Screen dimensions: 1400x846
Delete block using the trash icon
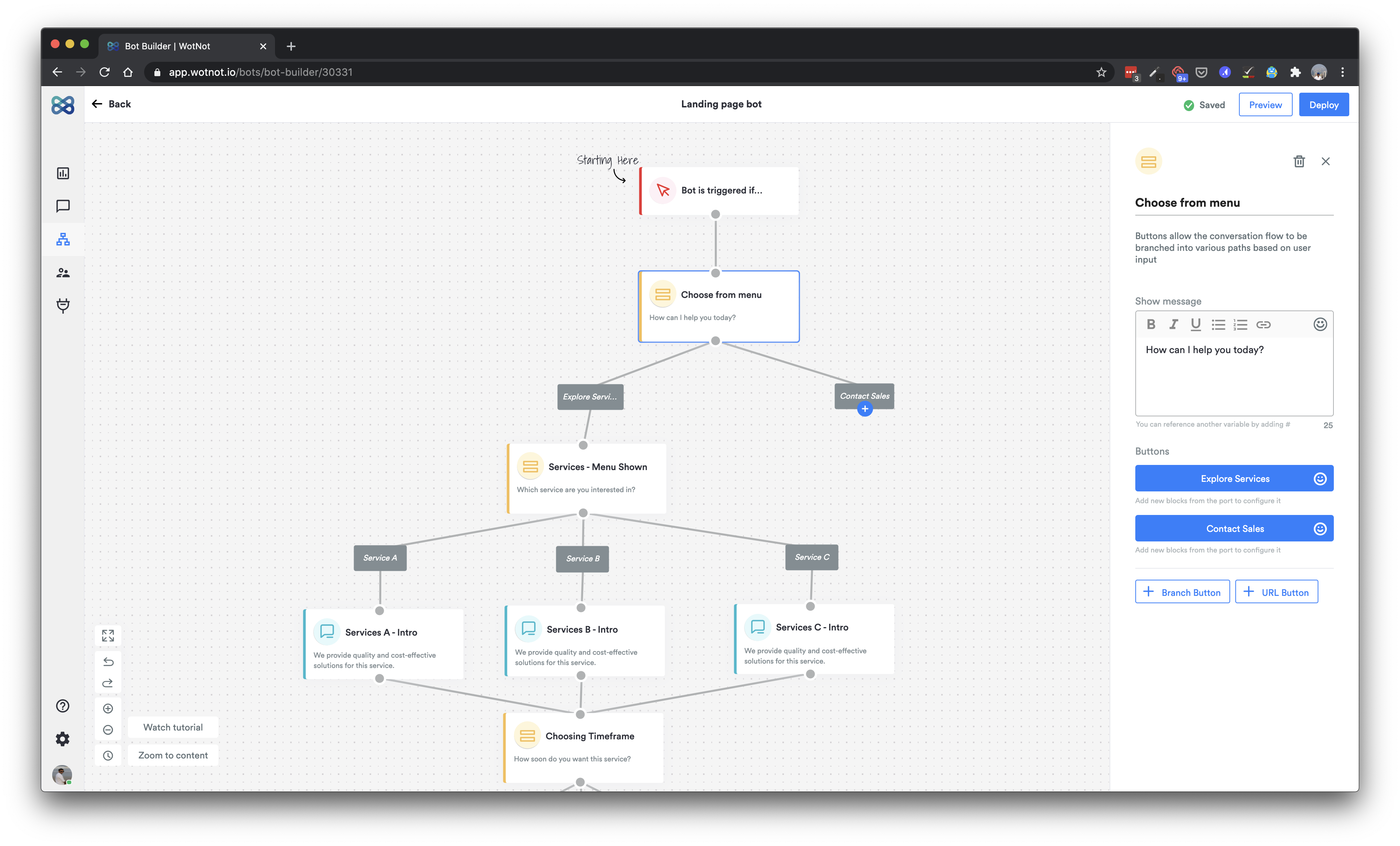coord(1299,161)
